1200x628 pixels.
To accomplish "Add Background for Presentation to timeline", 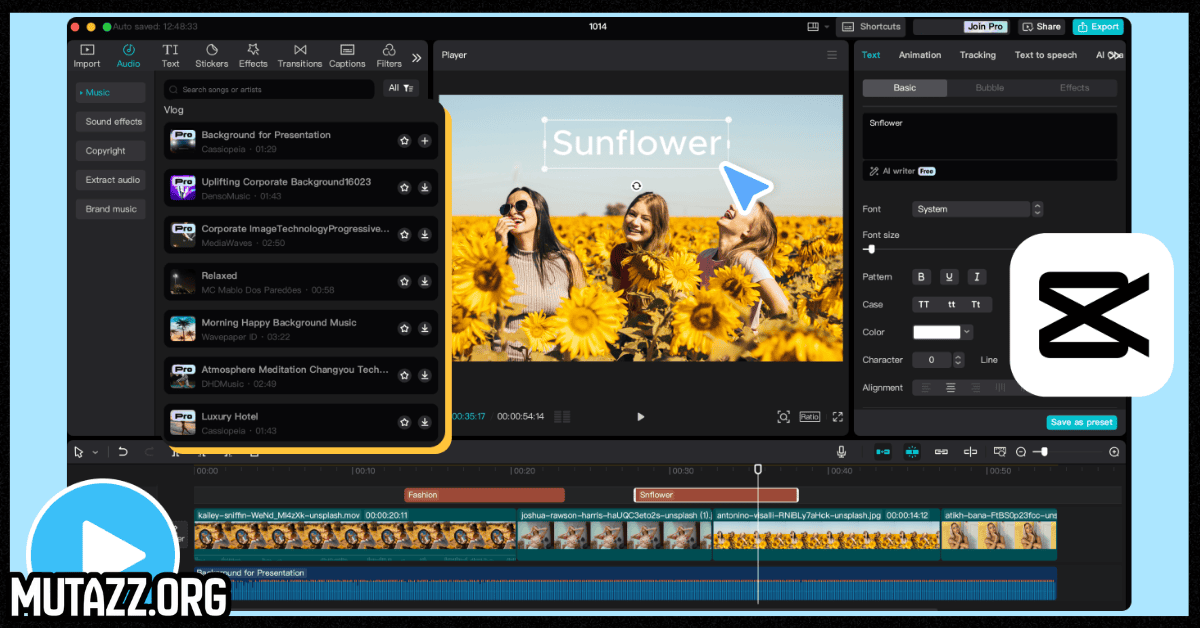I will 424,141.
